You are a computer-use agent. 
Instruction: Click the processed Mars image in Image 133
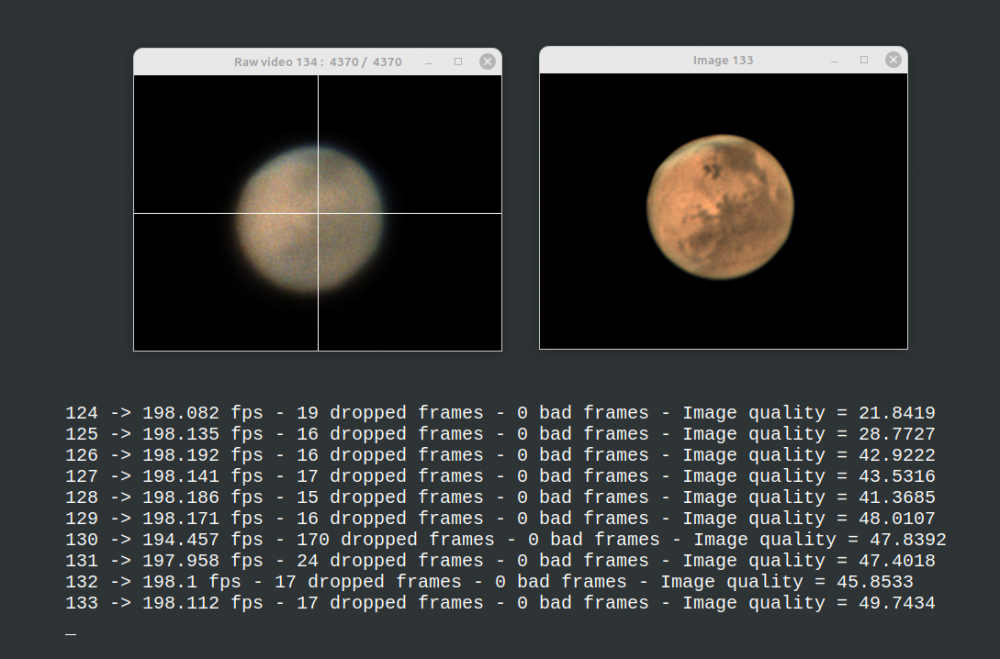coord(720,208)
